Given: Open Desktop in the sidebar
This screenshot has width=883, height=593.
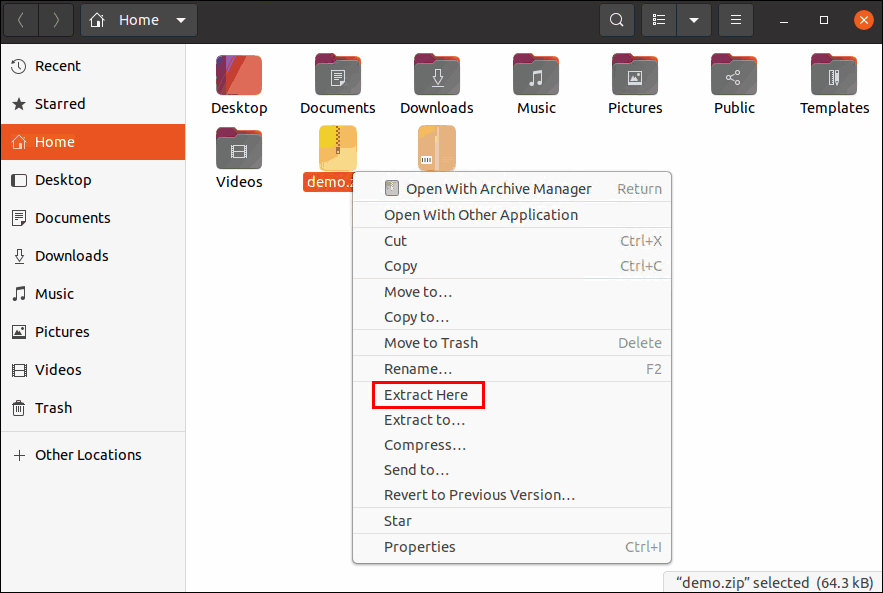Looking at the screenshot, I should pos(93,180).
